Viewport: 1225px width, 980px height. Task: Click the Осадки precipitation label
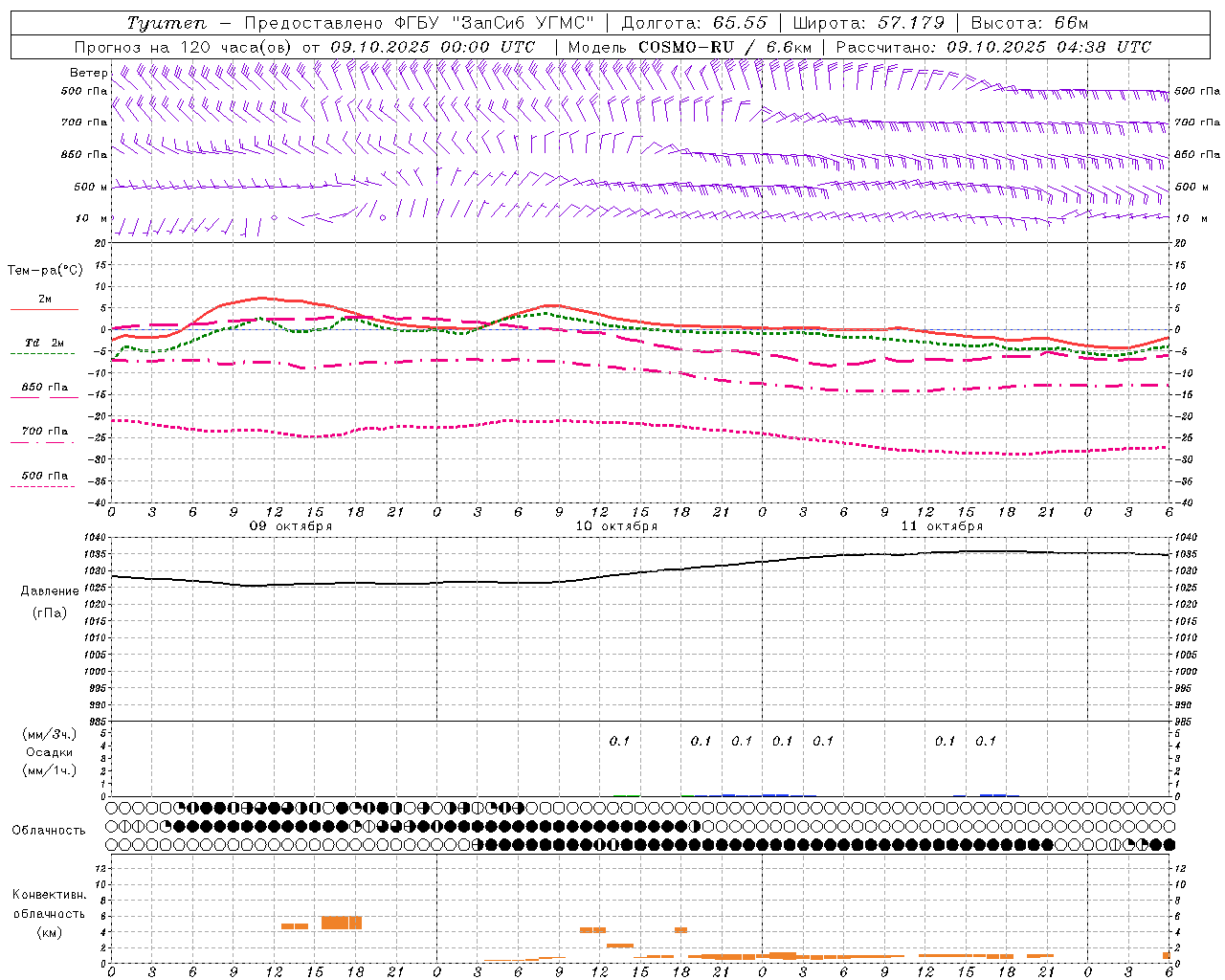(x=49, y=752)
